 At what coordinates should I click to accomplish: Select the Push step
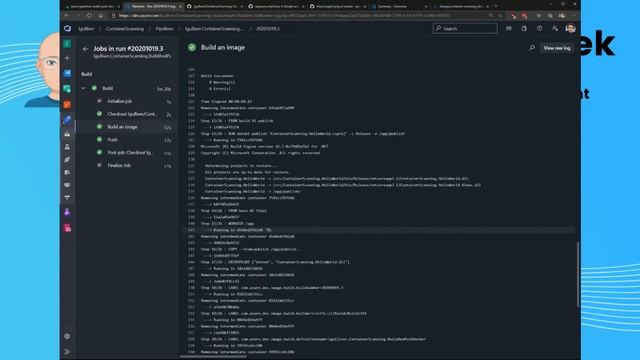[x=127, y=140]
